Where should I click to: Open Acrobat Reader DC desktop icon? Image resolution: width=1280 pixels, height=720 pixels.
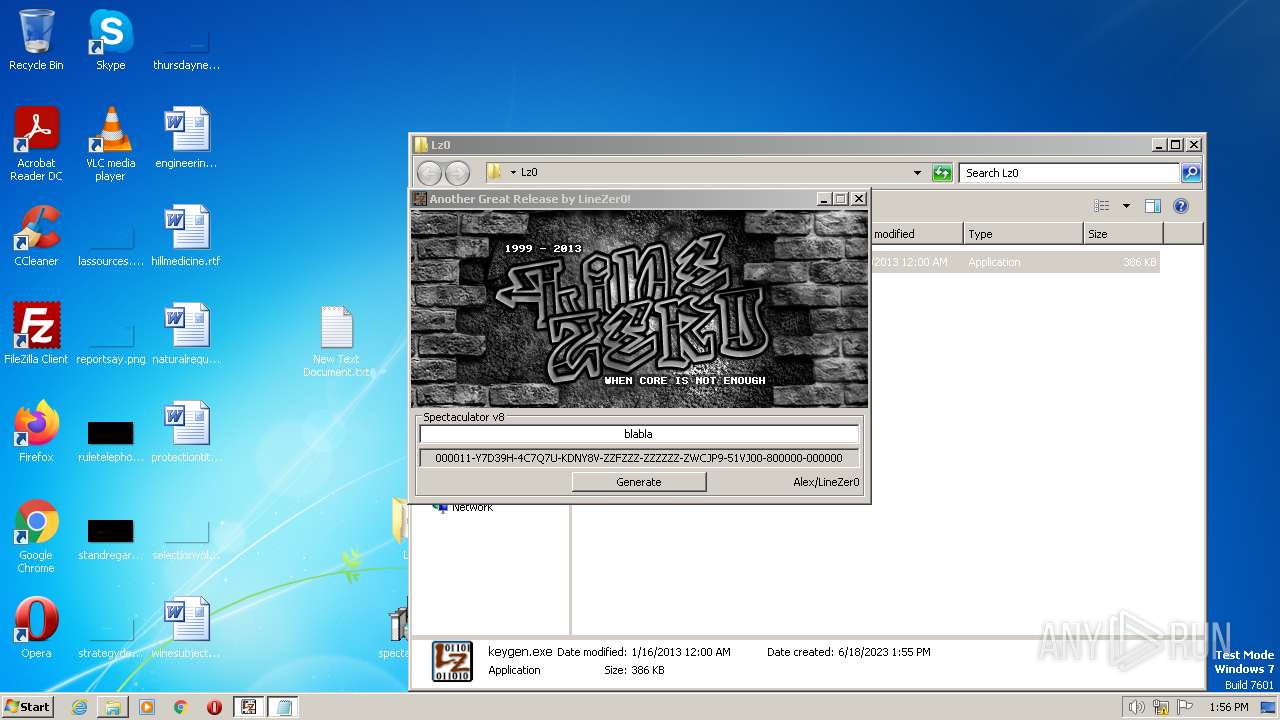pyautogui.click(x=36, y=144)
